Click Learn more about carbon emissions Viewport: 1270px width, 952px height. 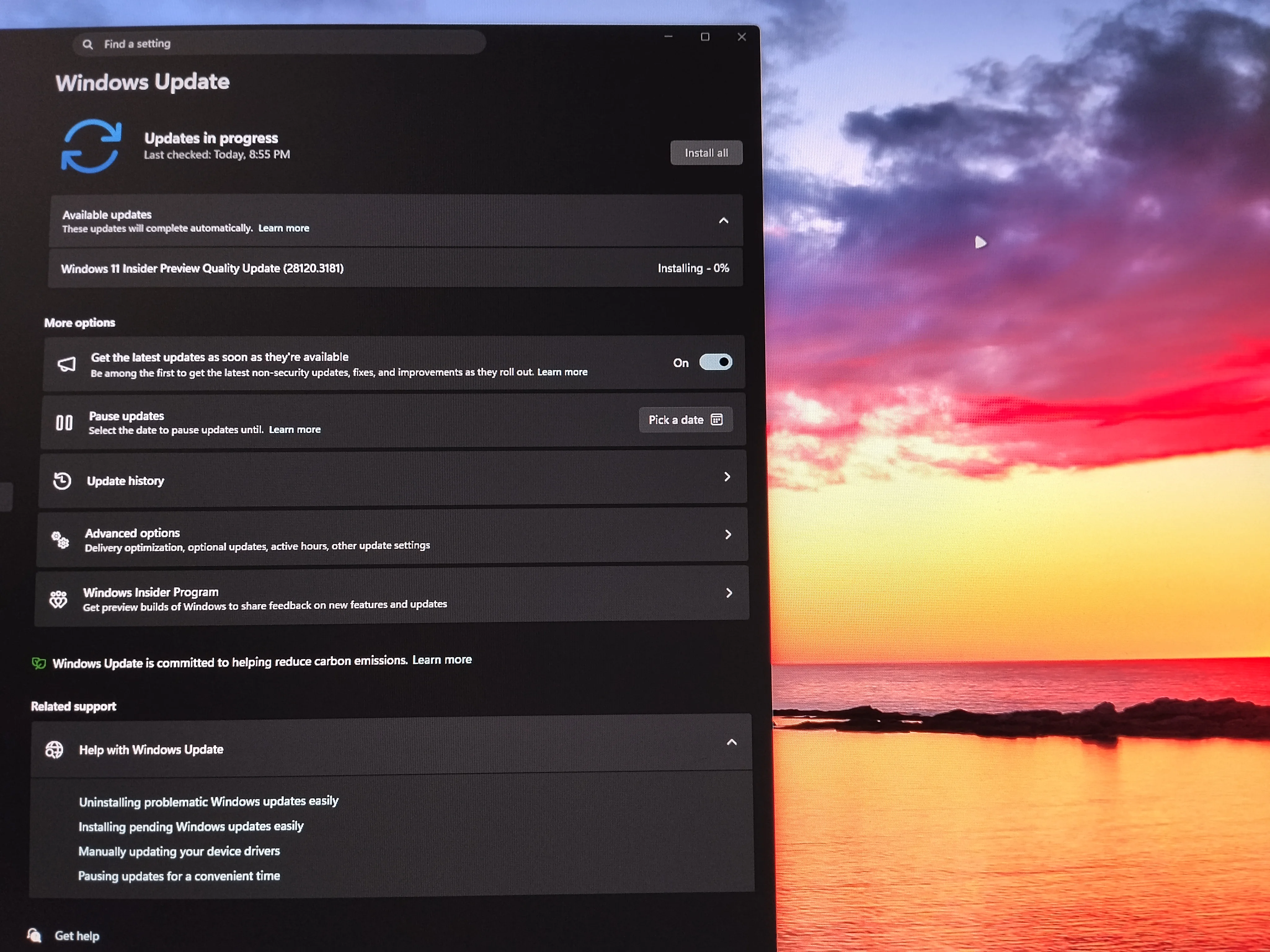point(442,660)
